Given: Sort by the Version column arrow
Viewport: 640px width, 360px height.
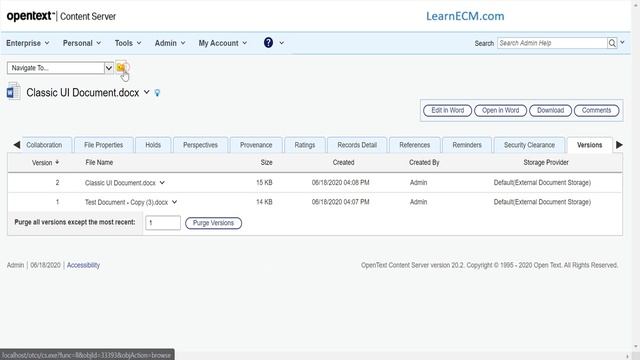Looking at the screenshot, I should [x=57, y=162].
